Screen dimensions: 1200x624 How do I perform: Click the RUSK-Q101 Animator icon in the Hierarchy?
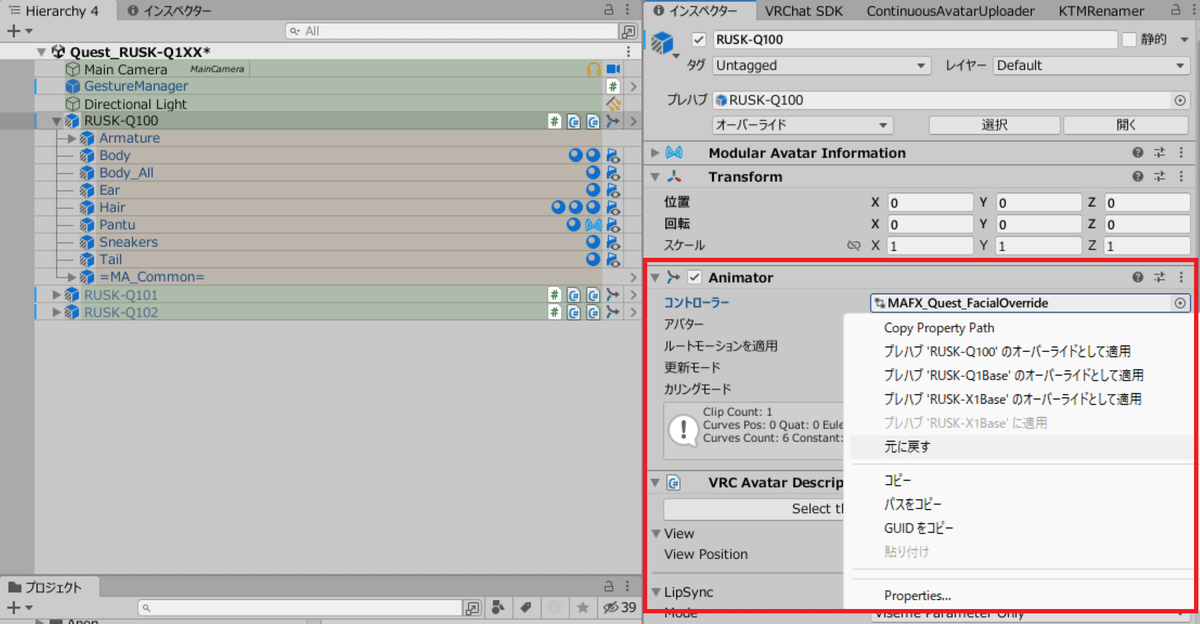[x=613, y=295]
